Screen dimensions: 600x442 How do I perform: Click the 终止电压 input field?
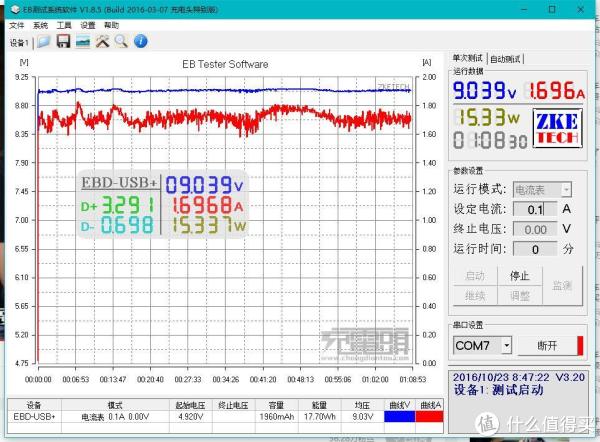click(x=535, y=229)
